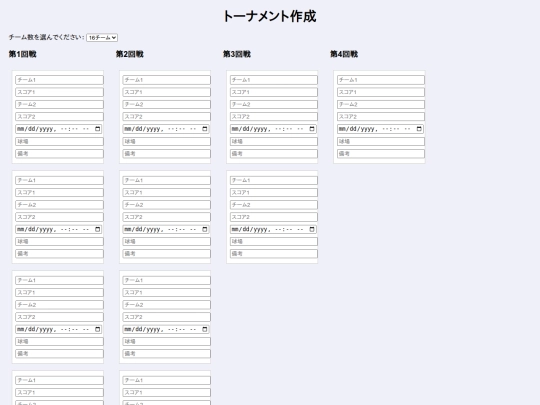Focus 球場 field in 第1回戦 third match
This screenshot has height=405, width=540.
59,342
